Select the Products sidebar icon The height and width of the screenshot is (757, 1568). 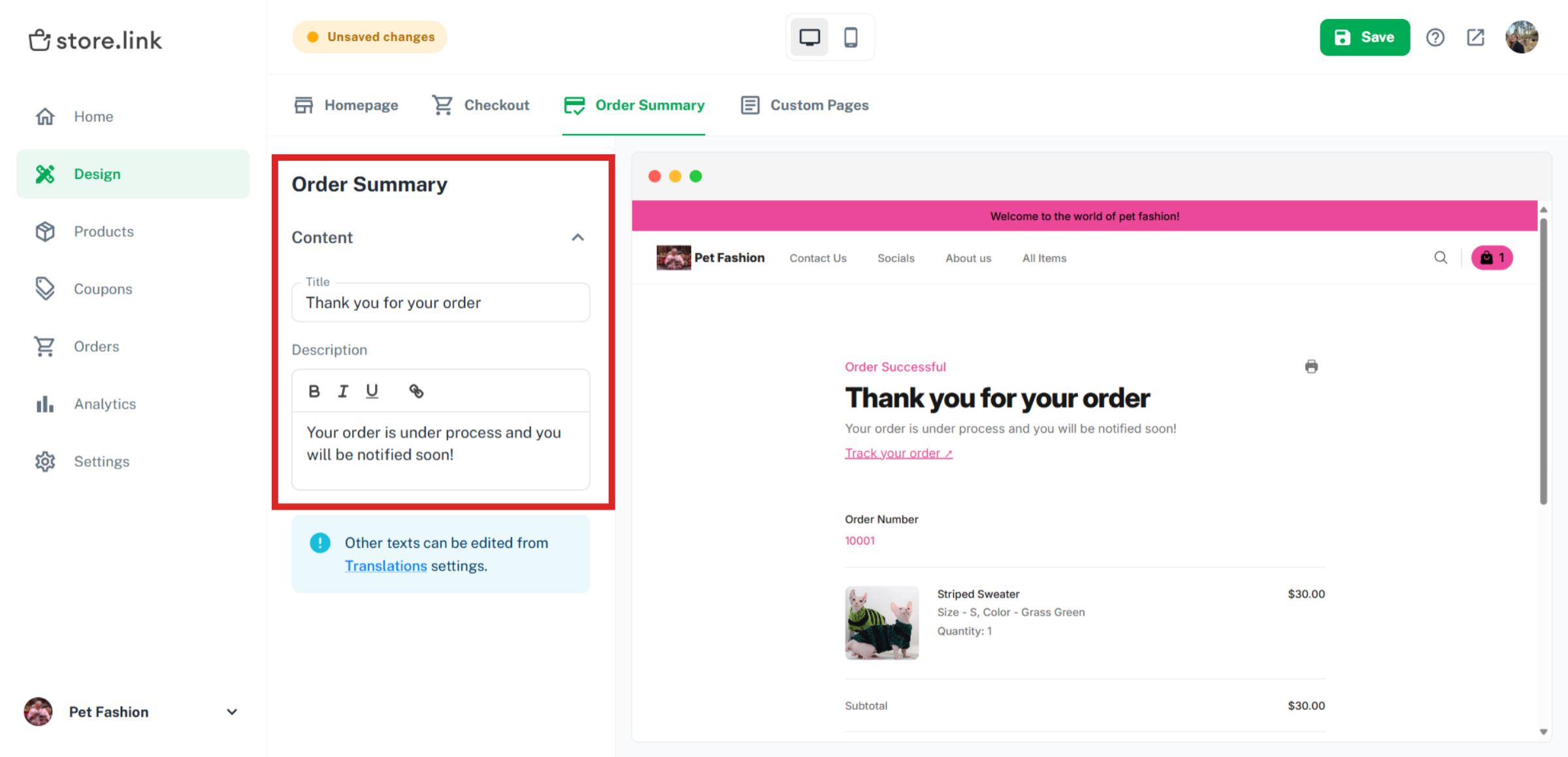click(44, 231)
